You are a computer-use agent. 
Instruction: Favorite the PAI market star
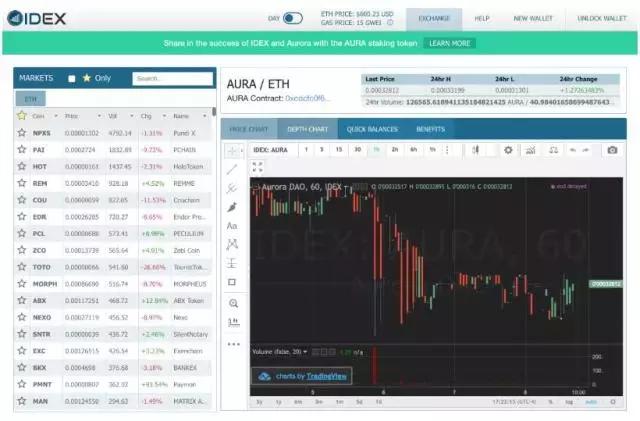pyautogui.click(x=22, y=149)
